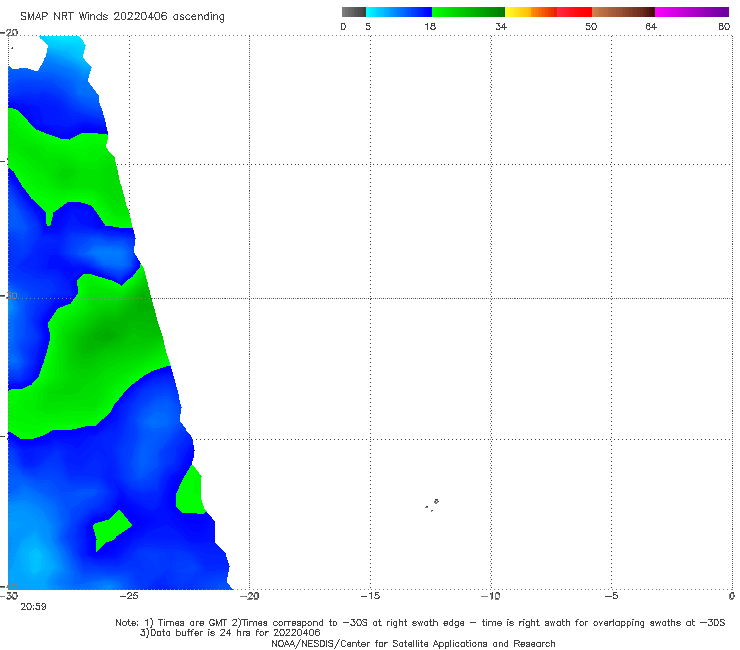Click the yellow-red 34-50 color bar segment
This screenshot has height=650, width=740.
coord(548,12)
